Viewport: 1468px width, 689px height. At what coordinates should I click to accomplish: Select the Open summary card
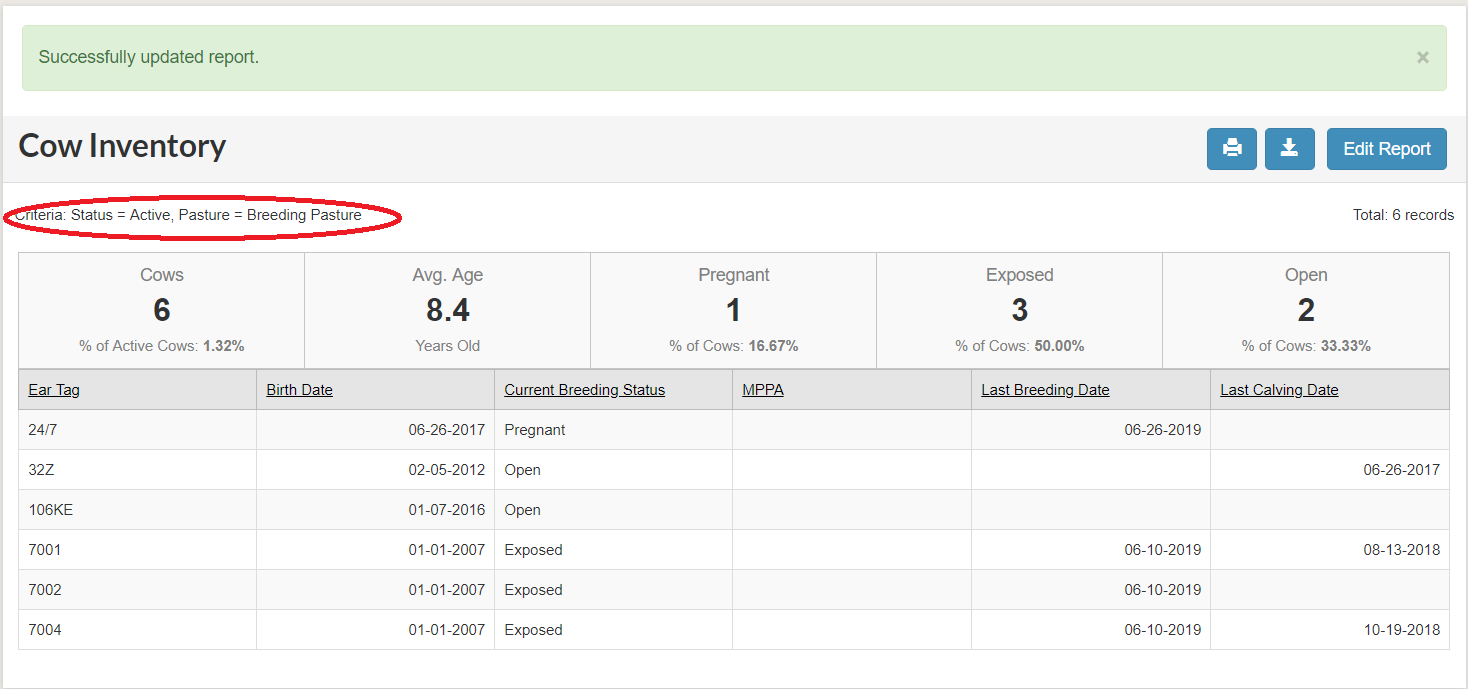click(x=1306, y=309)
